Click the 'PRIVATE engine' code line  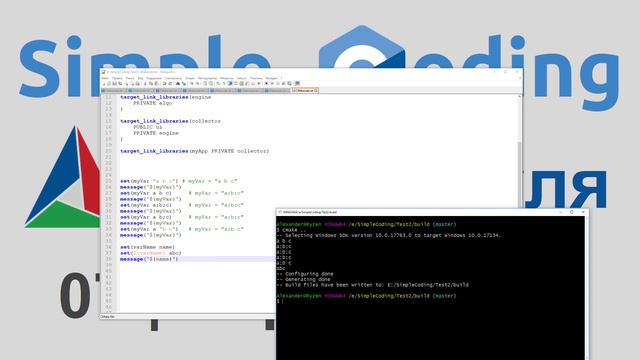pos(156,133)
